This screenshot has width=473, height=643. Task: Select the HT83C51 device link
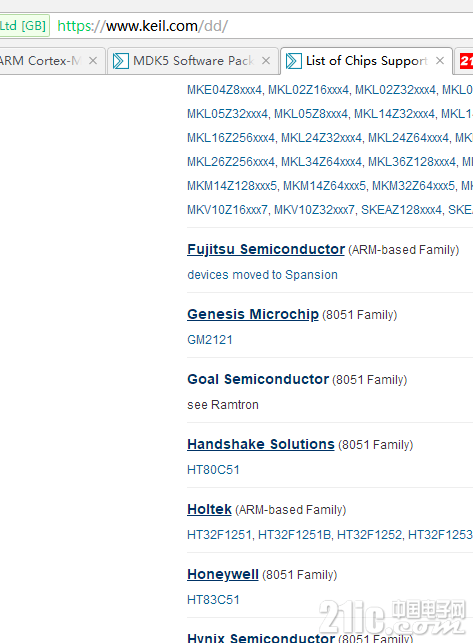click(x=213, y=600)
